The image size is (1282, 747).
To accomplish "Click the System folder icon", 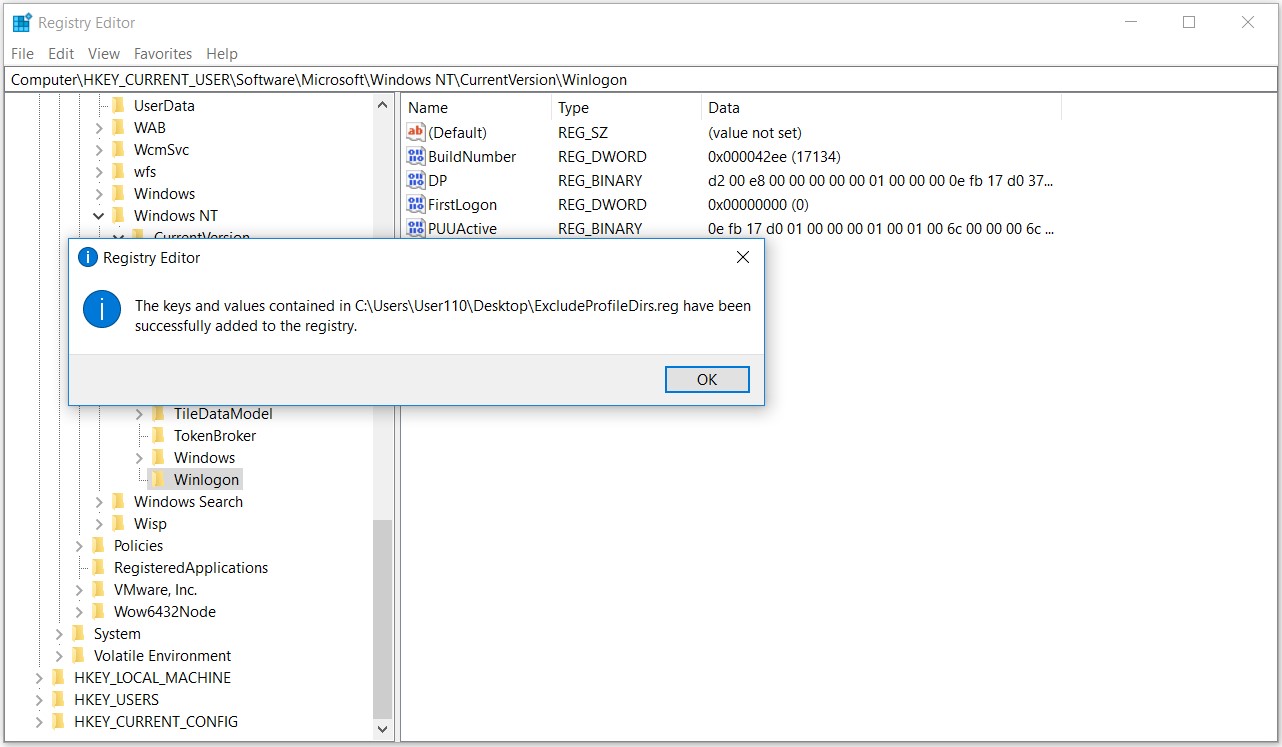I will [79, 633].
